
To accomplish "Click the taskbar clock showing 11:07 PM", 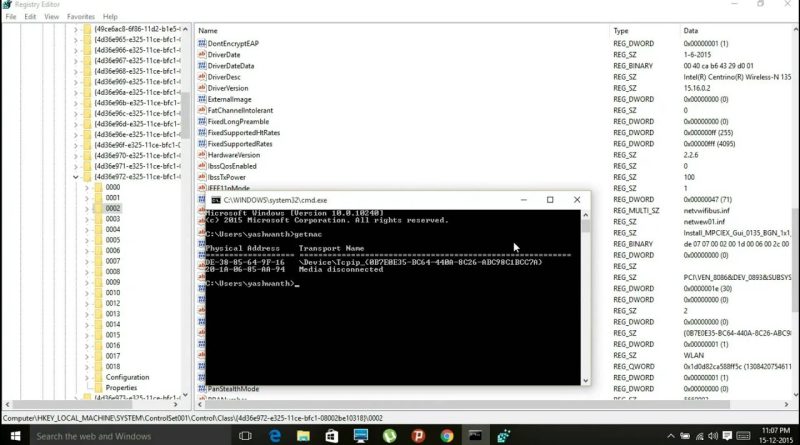I will [776, 435].
